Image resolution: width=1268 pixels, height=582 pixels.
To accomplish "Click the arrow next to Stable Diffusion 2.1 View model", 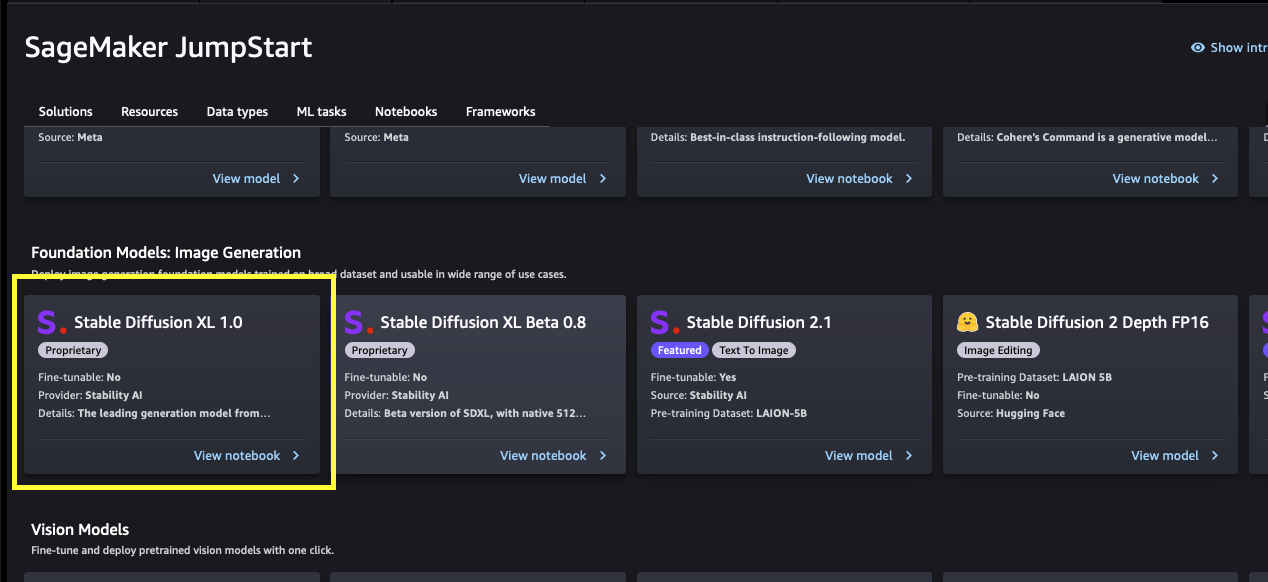I will tap(909, 456).
